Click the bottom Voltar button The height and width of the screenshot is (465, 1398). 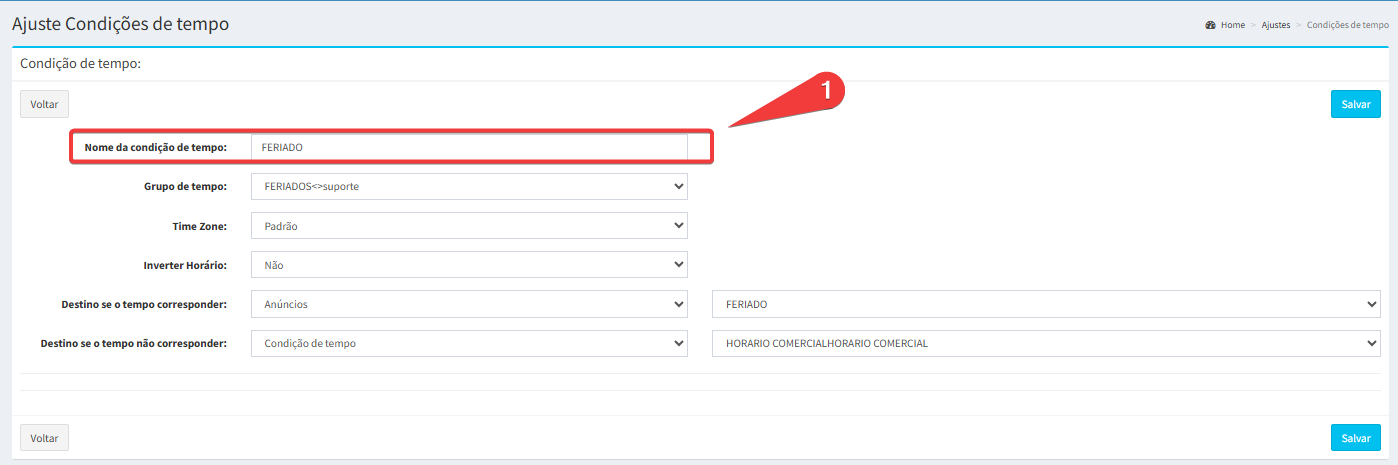click(44, 438)
